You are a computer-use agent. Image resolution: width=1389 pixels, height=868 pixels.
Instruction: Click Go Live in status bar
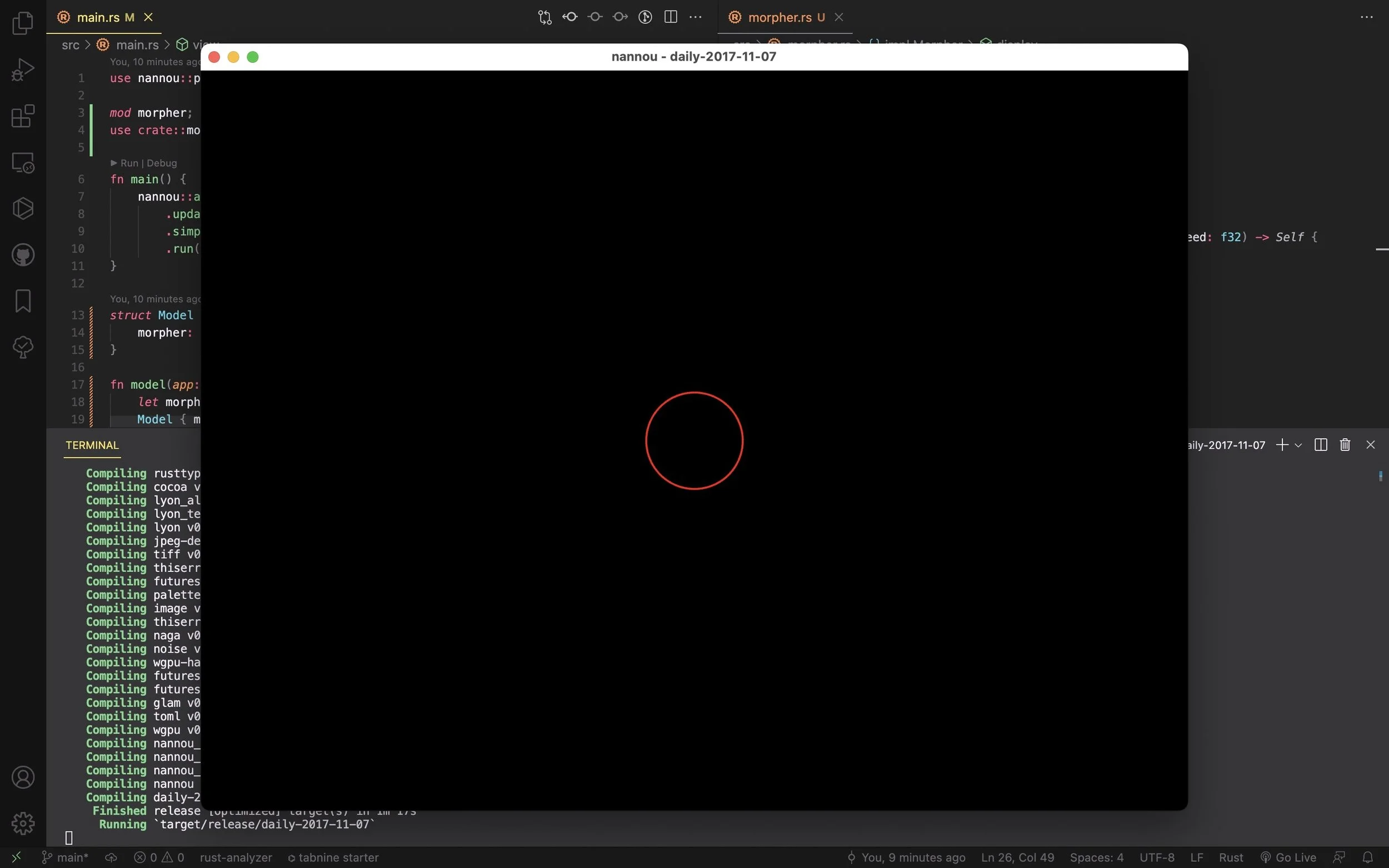1288,857
